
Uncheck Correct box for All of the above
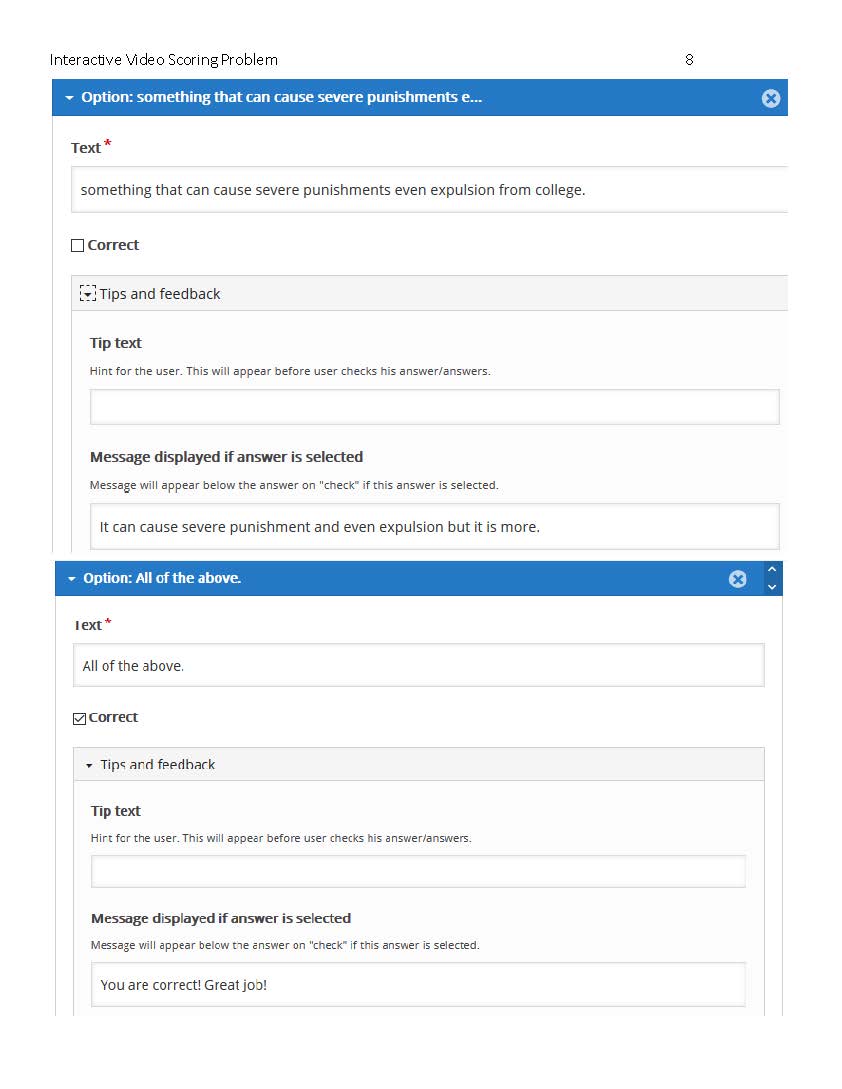click(79, 718)
